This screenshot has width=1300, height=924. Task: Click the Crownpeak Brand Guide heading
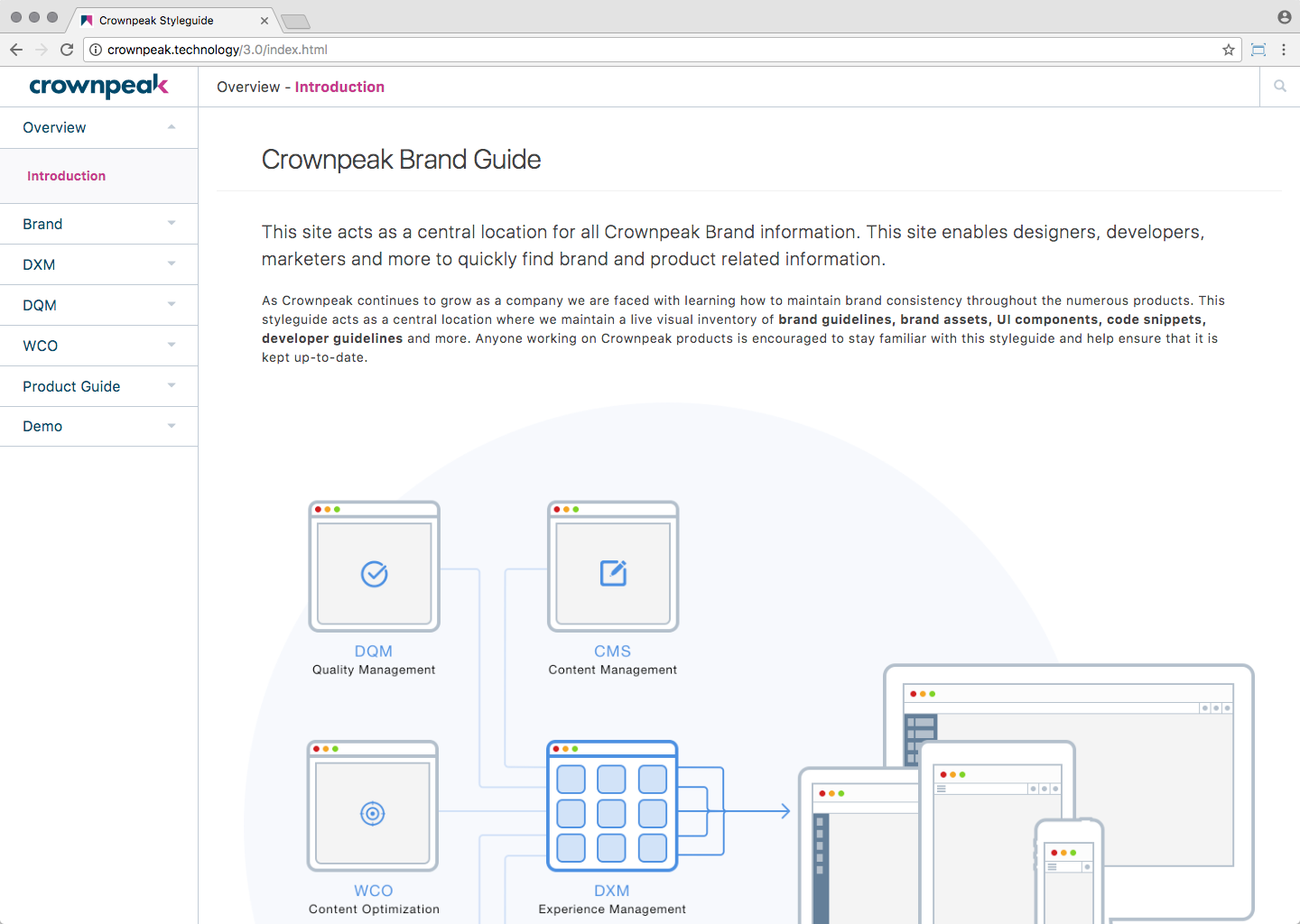click(x=402, y=160)
